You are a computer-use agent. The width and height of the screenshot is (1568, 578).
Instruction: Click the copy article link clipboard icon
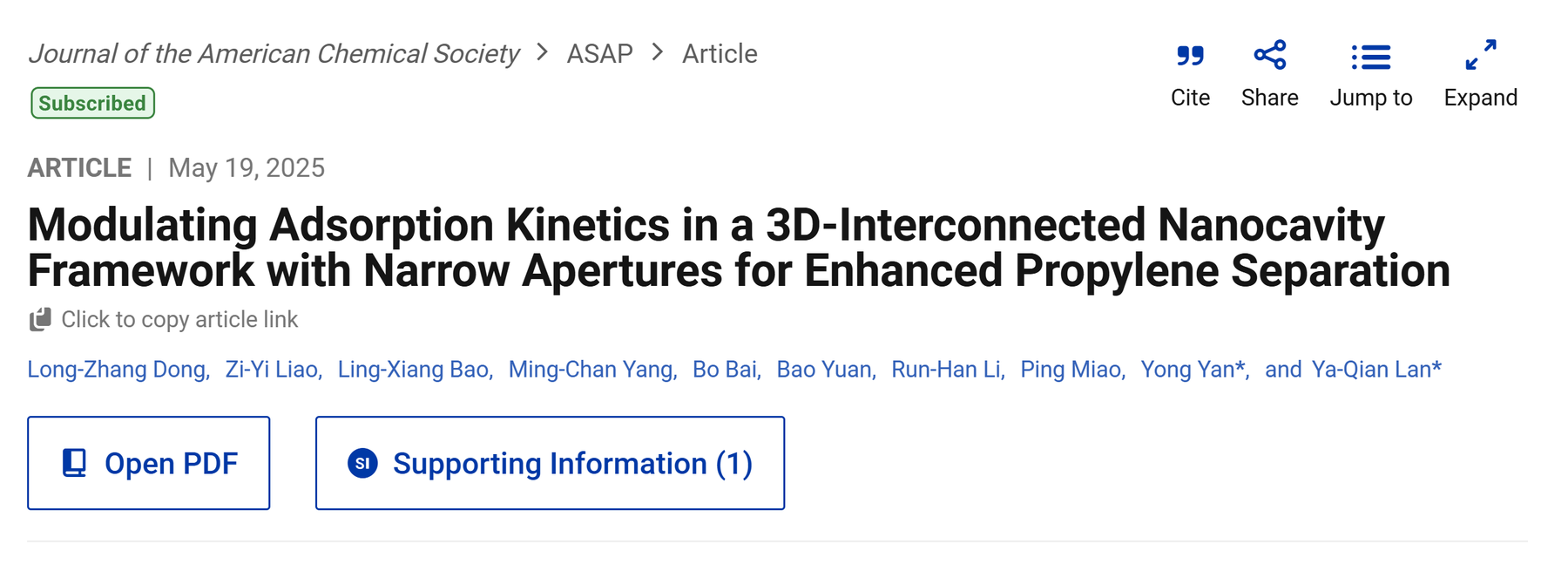[40, 320]
